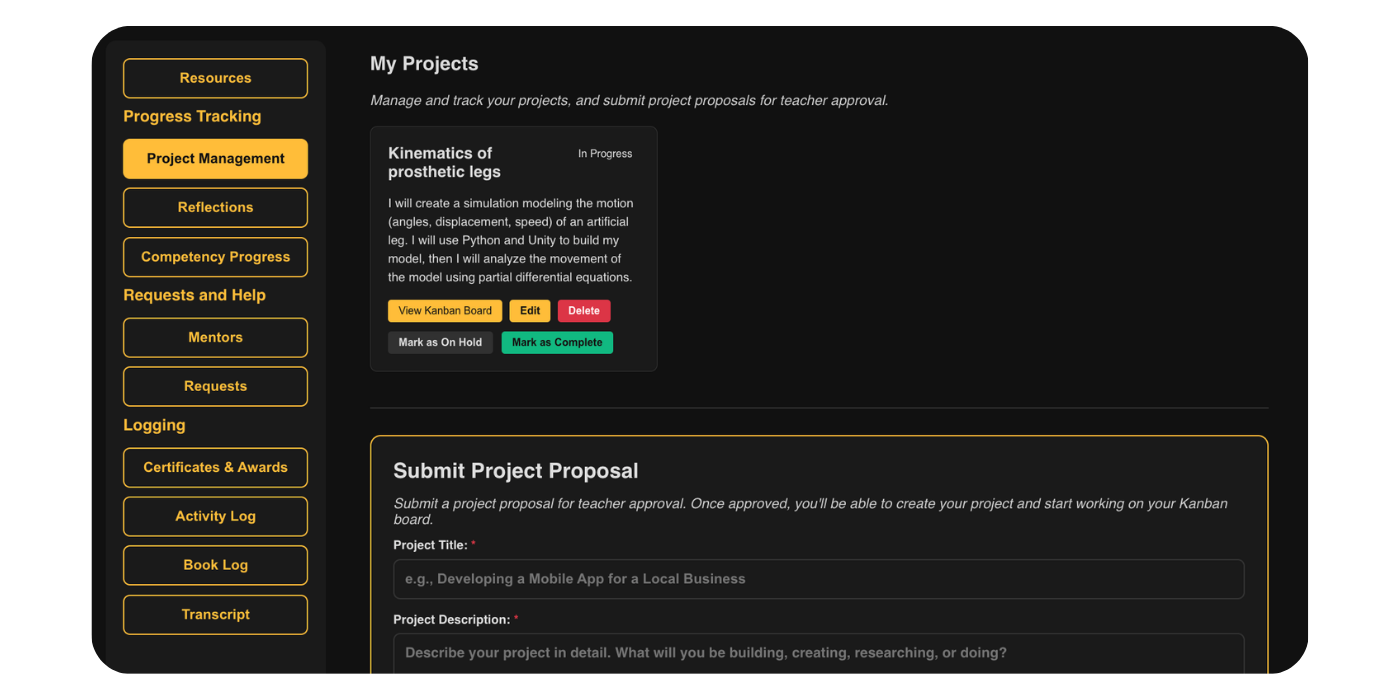The image size is (1400, 700).
Task: Delete the prosthetic legs project
Action: click(584, 310)
